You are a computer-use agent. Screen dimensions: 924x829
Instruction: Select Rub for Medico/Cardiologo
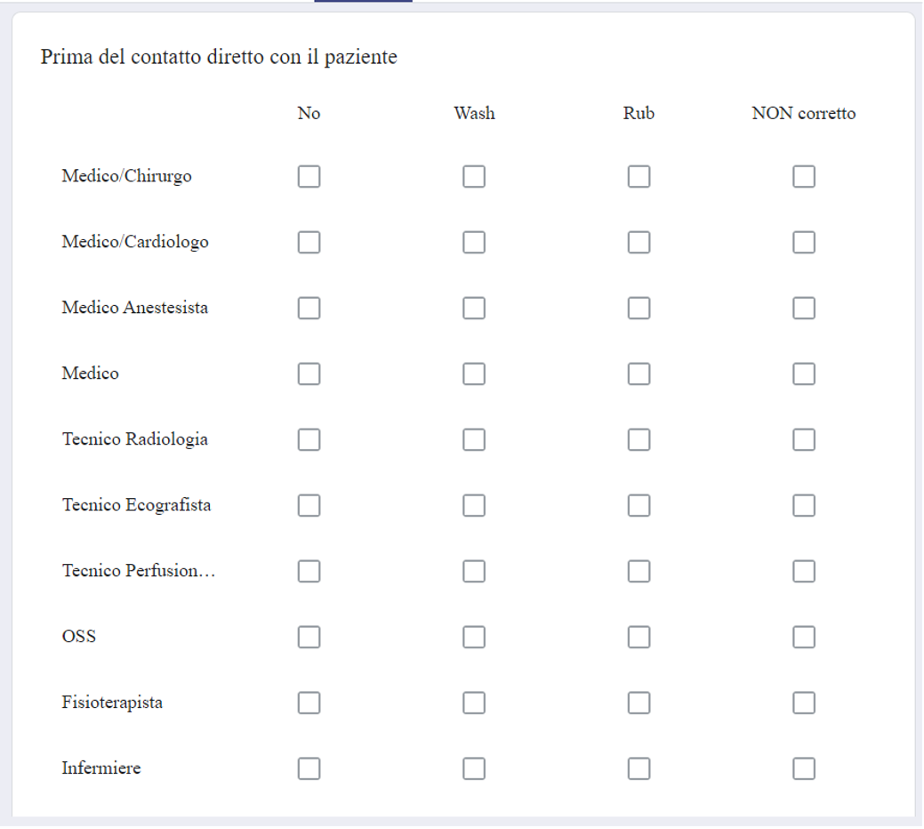point(639,242)
